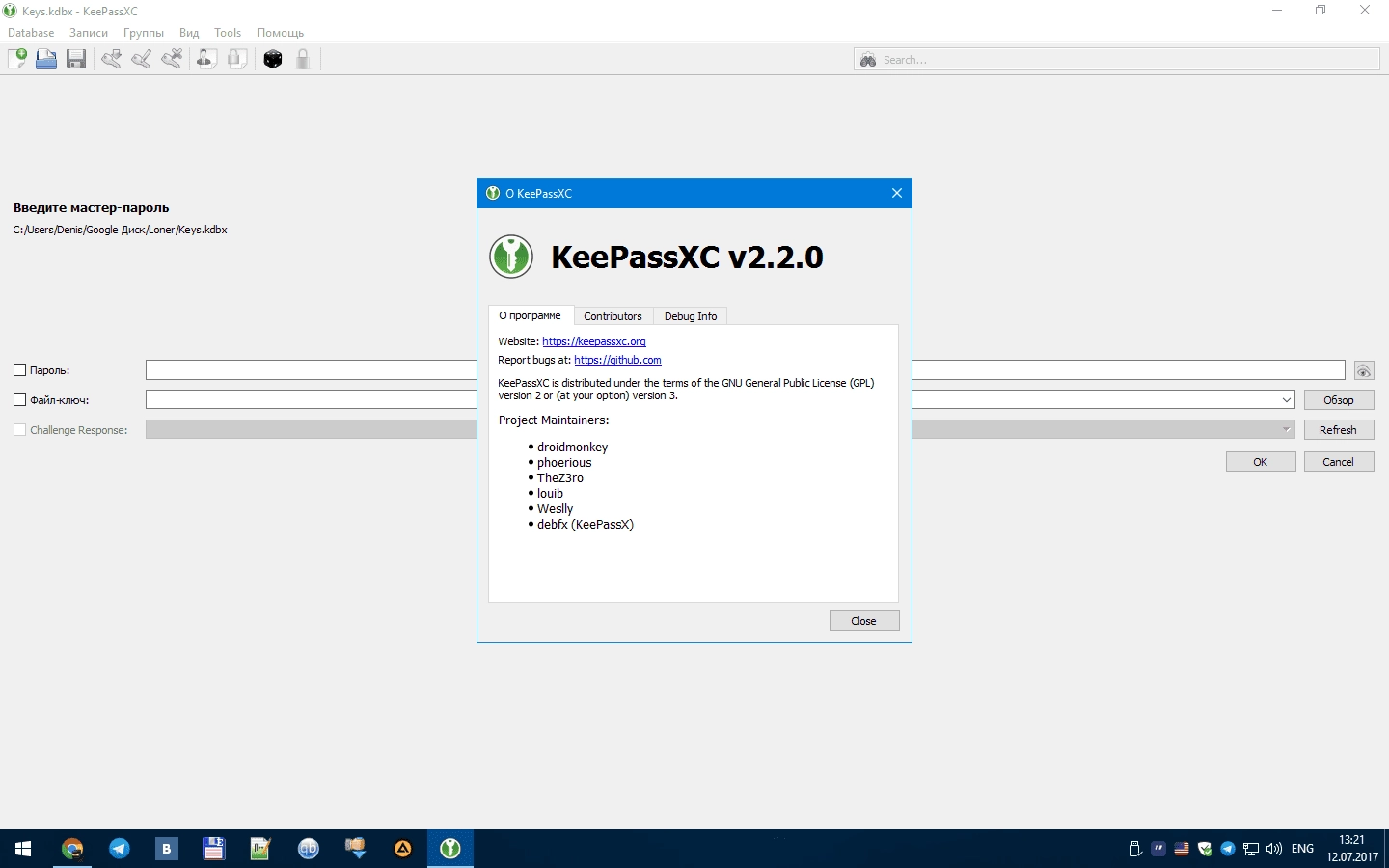The image size is (1389, 868).
Task: Click the Open database folder icon
Action: 46,59
